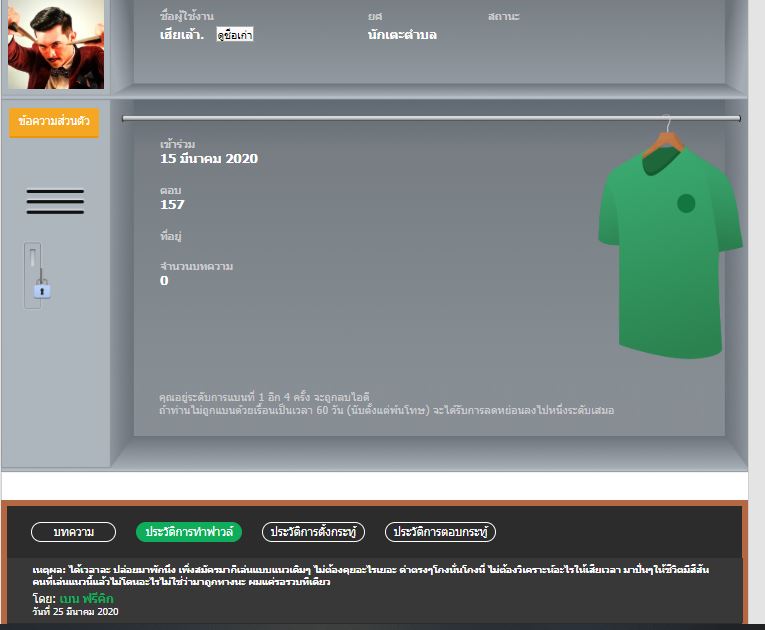Switch to the บทความ tab
The height and width of the screenshot is (630, 765).
pos(74,532)
